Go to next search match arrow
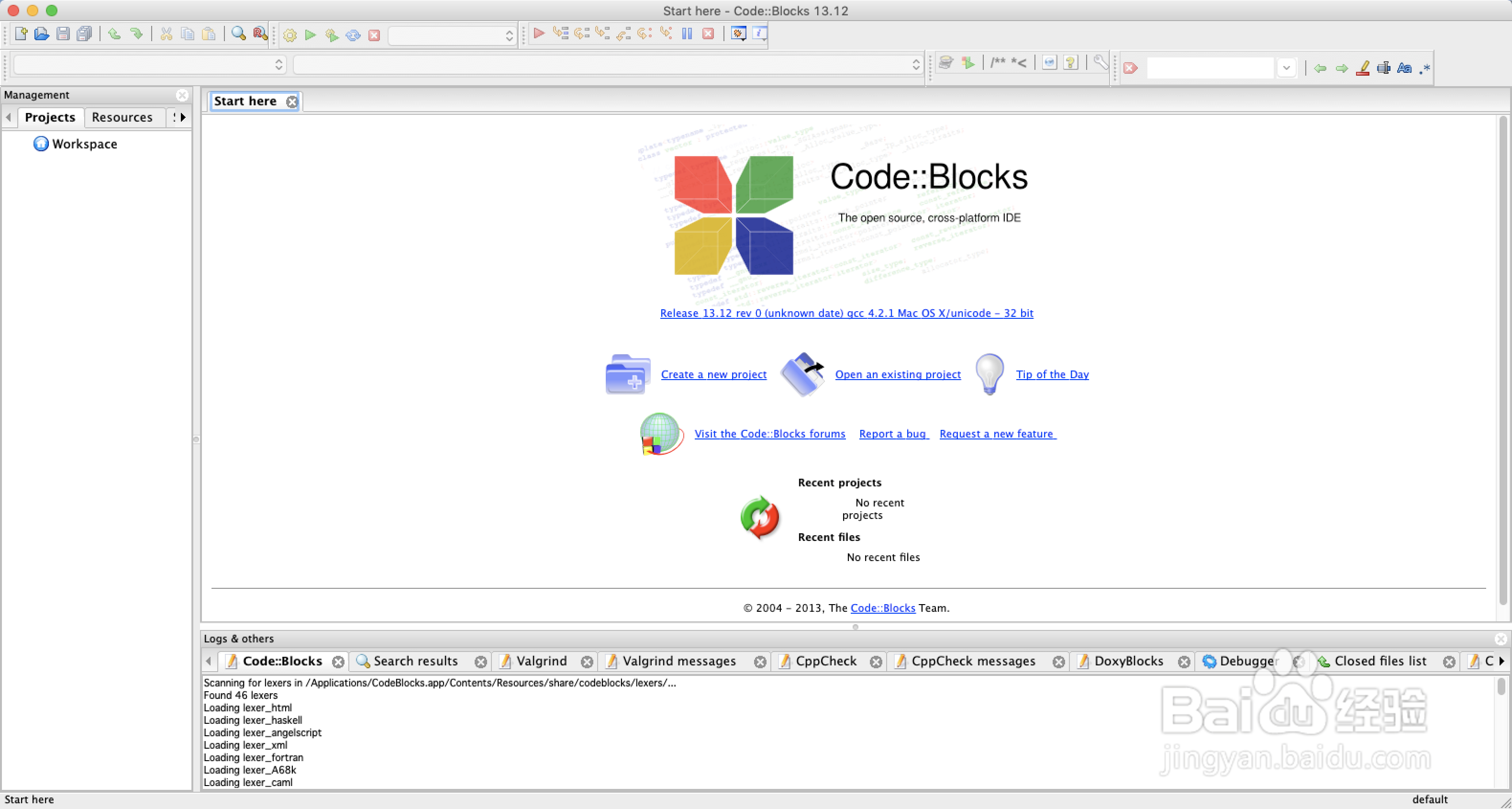The height and width of the screenshot is (809, 1512). click(1342, 68)
